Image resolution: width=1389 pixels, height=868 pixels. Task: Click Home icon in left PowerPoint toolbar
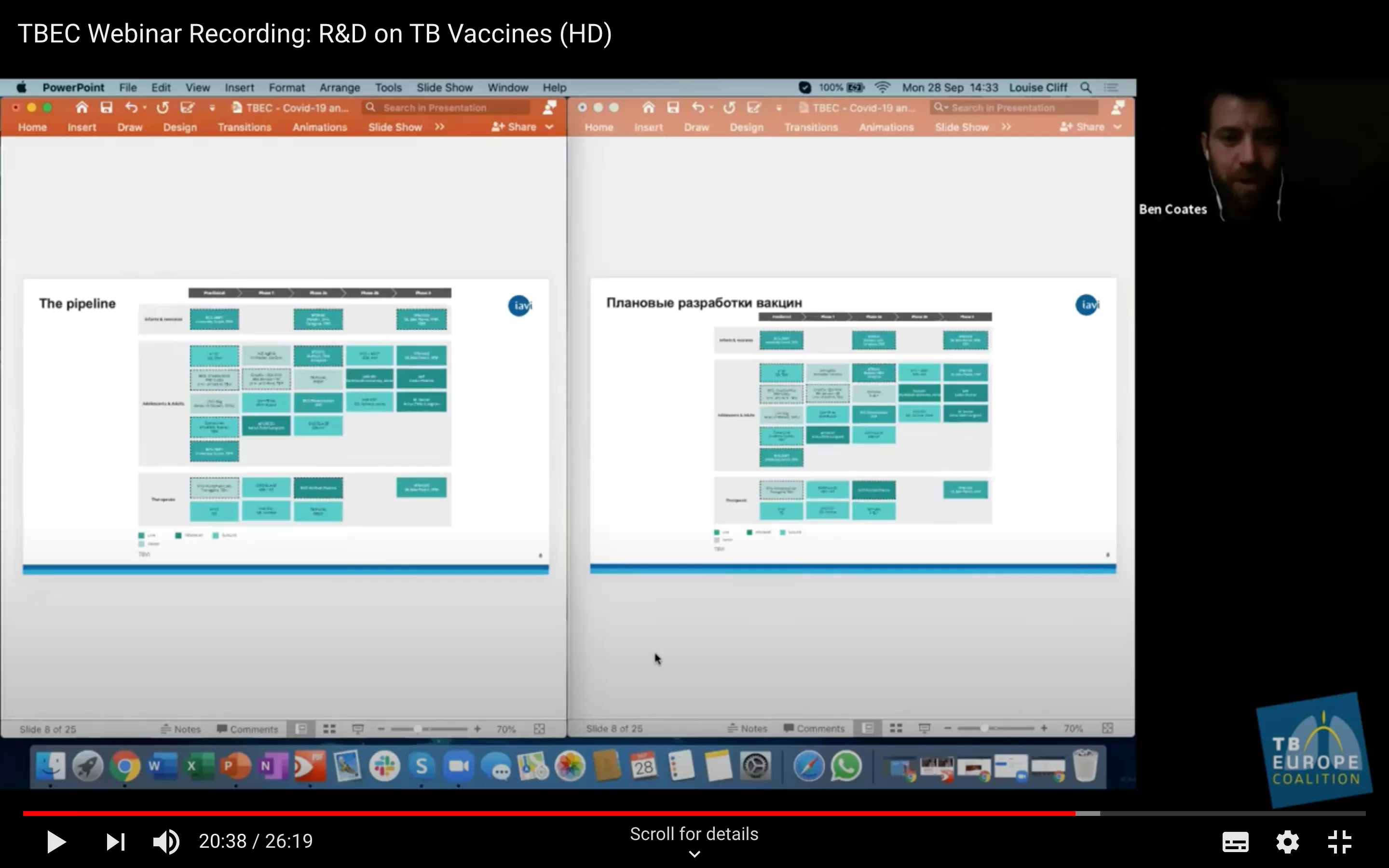click(82, 108)
